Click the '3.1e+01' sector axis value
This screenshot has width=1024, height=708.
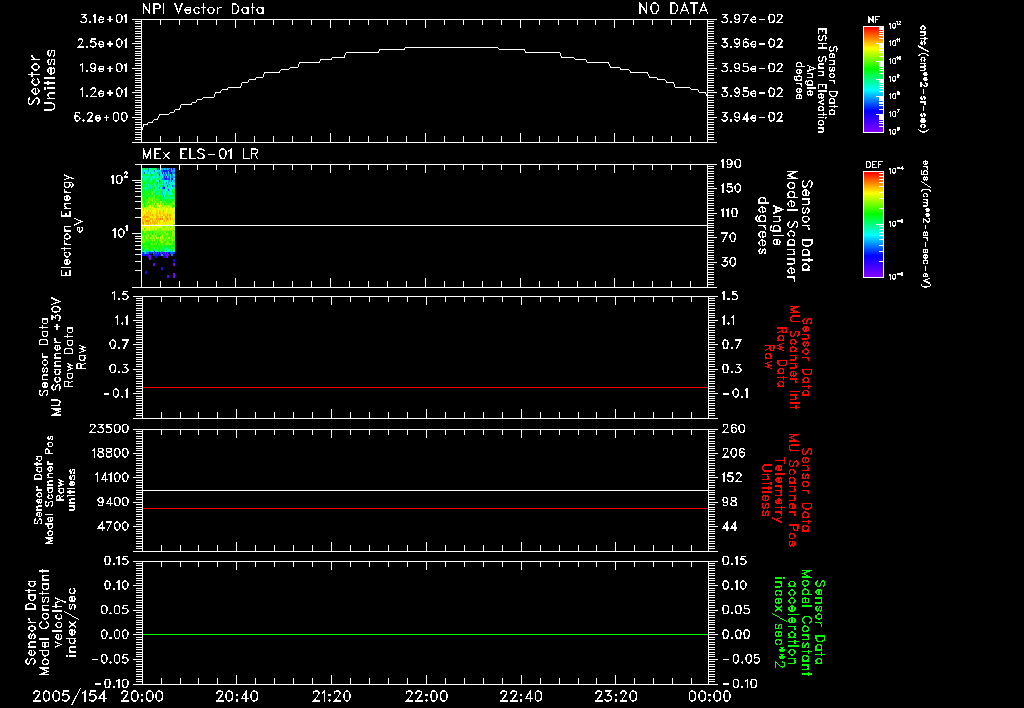click(x=104, y=19)
